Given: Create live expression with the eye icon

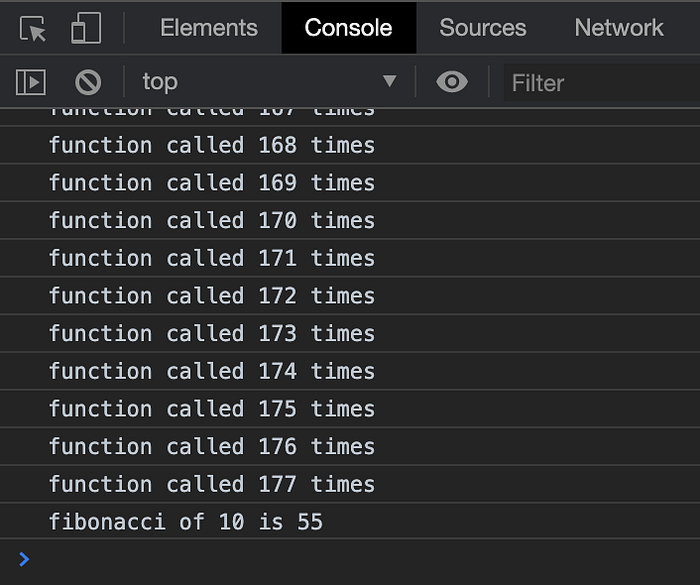Looking at the screenshot, I should [452, 82].
